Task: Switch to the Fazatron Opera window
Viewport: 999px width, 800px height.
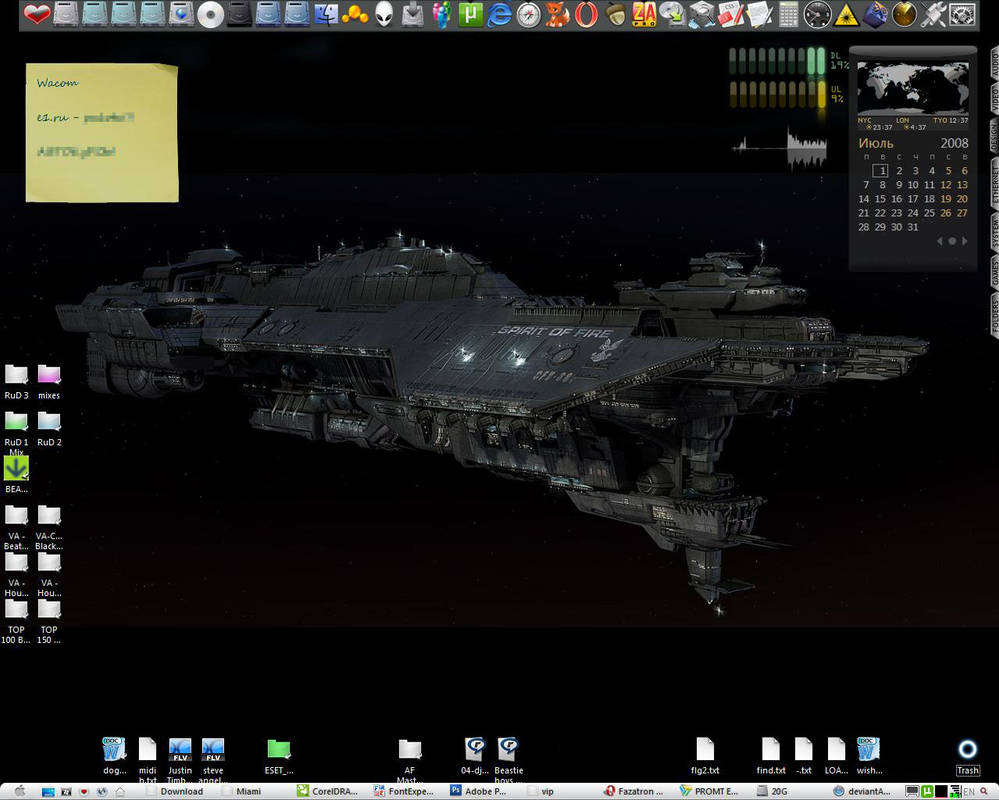Action: pyautogui.click(x=634, y=791)
